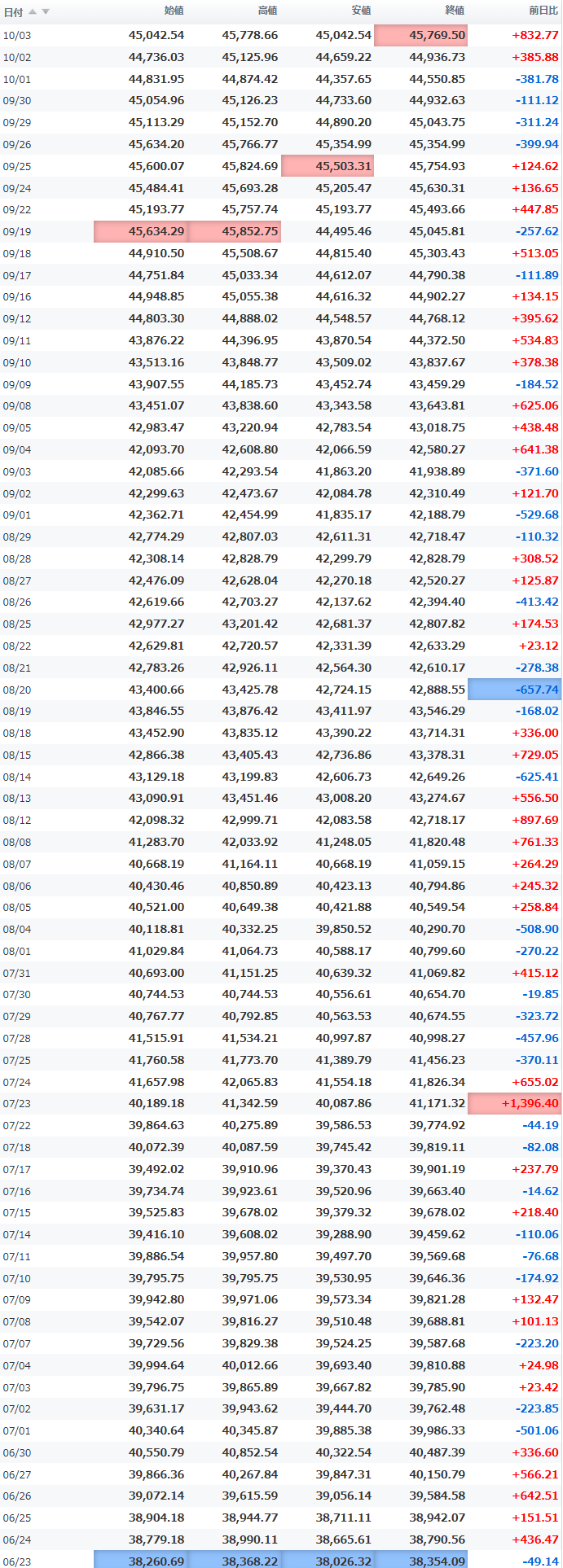Select the 08/04 change value -508.90
Image resolution: width=563 pixels, height=1568 pixels.
[537, 929]
